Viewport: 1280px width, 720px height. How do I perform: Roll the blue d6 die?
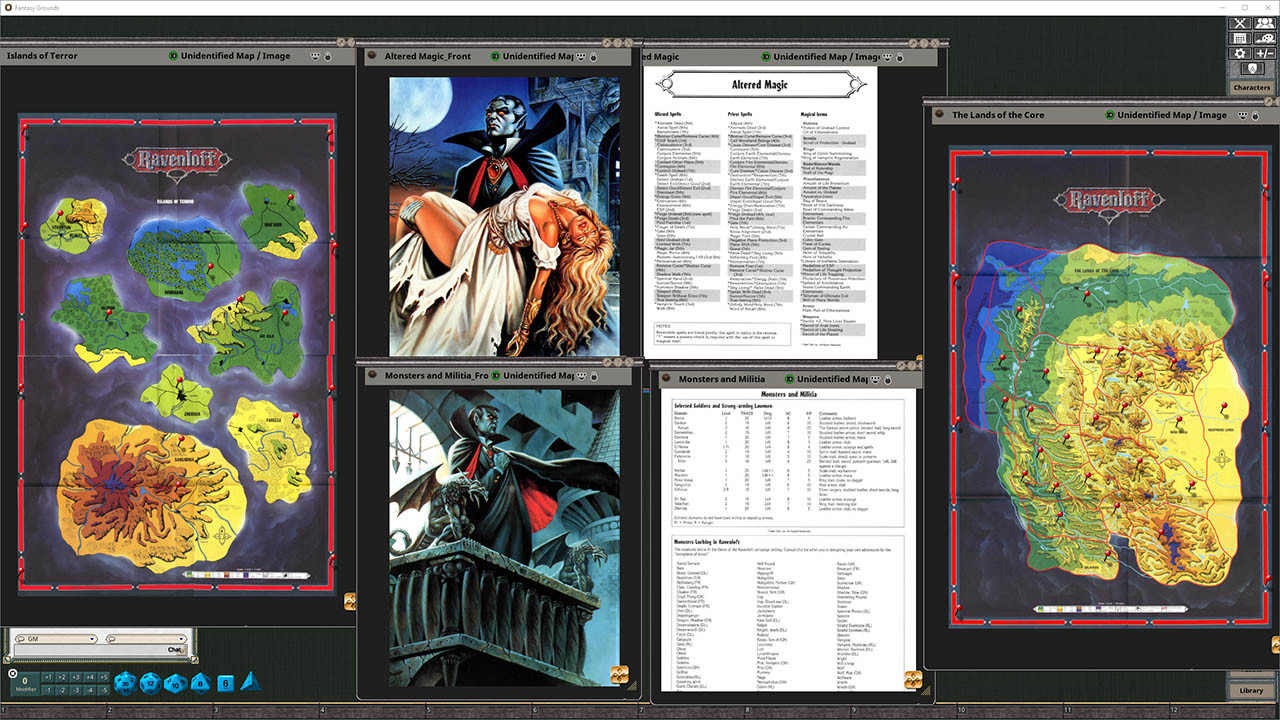coord(225,683)
